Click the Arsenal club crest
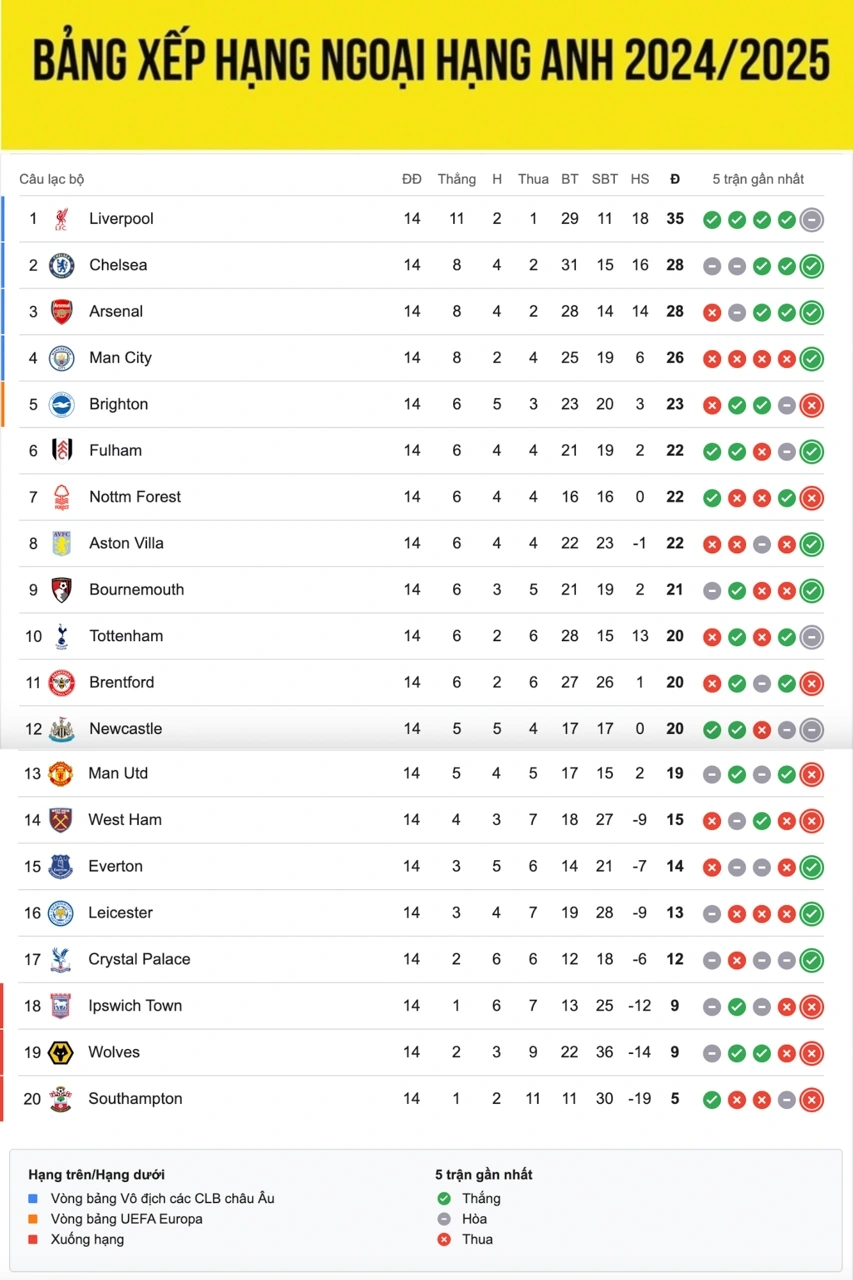This screenshot has width=853, height=1280. pos(62,312)
